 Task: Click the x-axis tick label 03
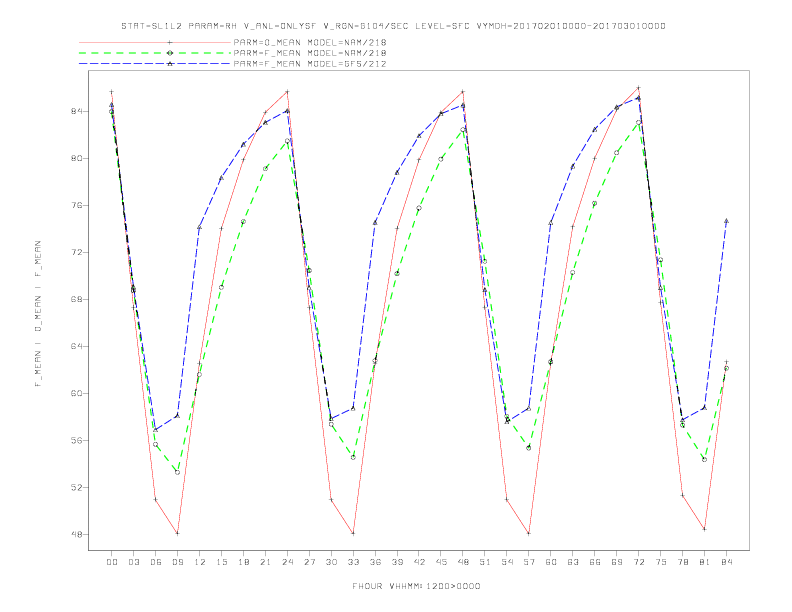(133, 562)
